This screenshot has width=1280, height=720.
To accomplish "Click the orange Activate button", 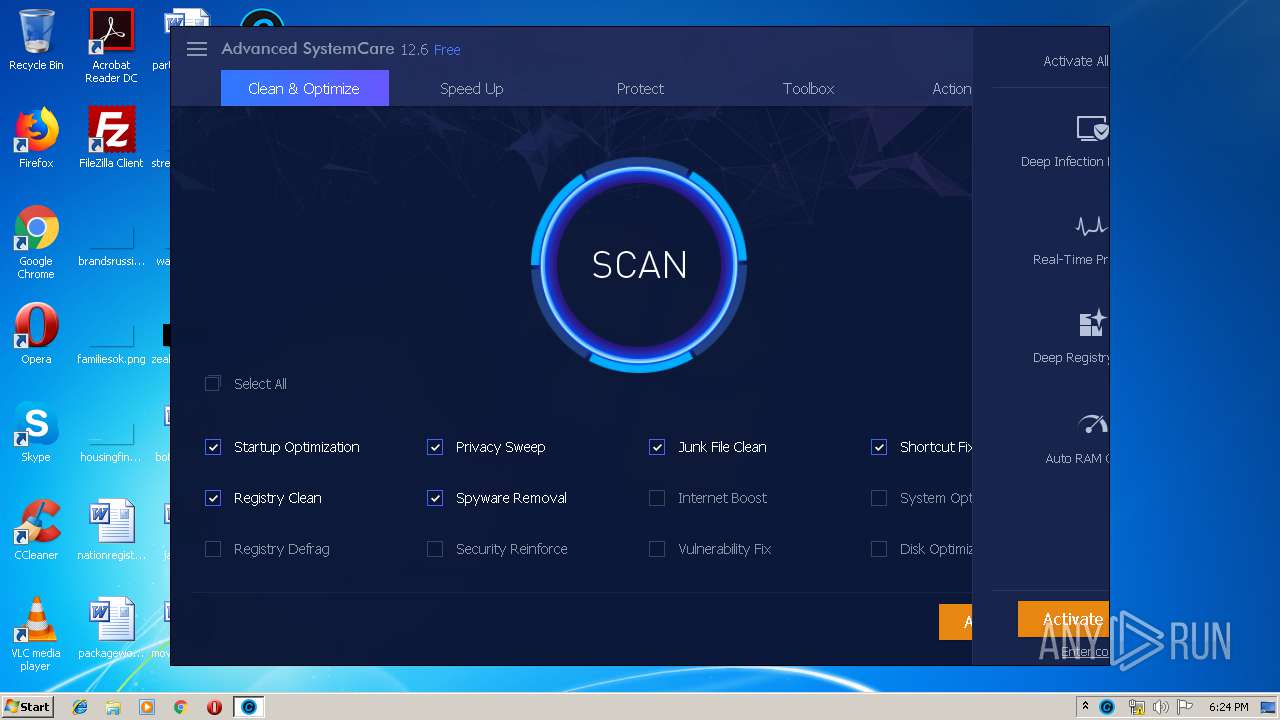I will [1064, 619].
